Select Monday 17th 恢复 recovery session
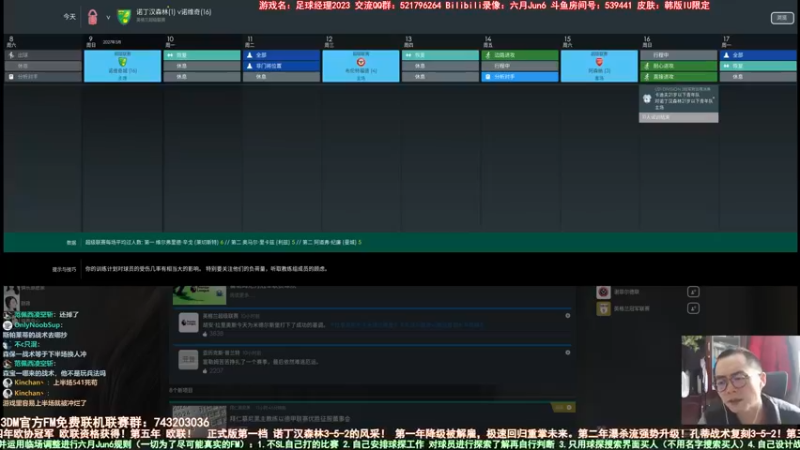This screenshot has height=450, width=800. [x=758, y=66]
